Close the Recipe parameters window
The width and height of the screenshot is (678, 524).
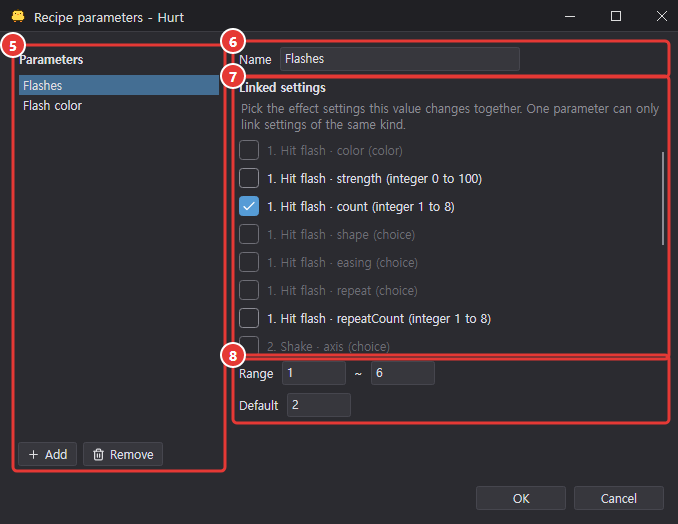[661, 16]
